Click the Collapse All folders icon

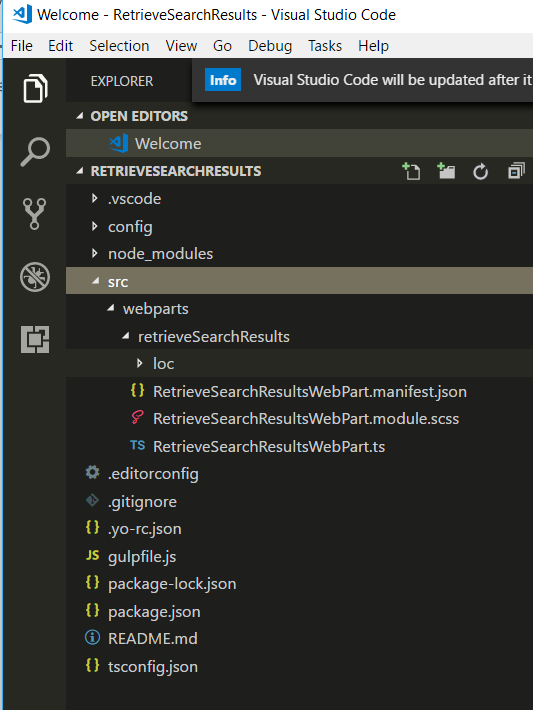pyautogui.click(x=516, y=171)
